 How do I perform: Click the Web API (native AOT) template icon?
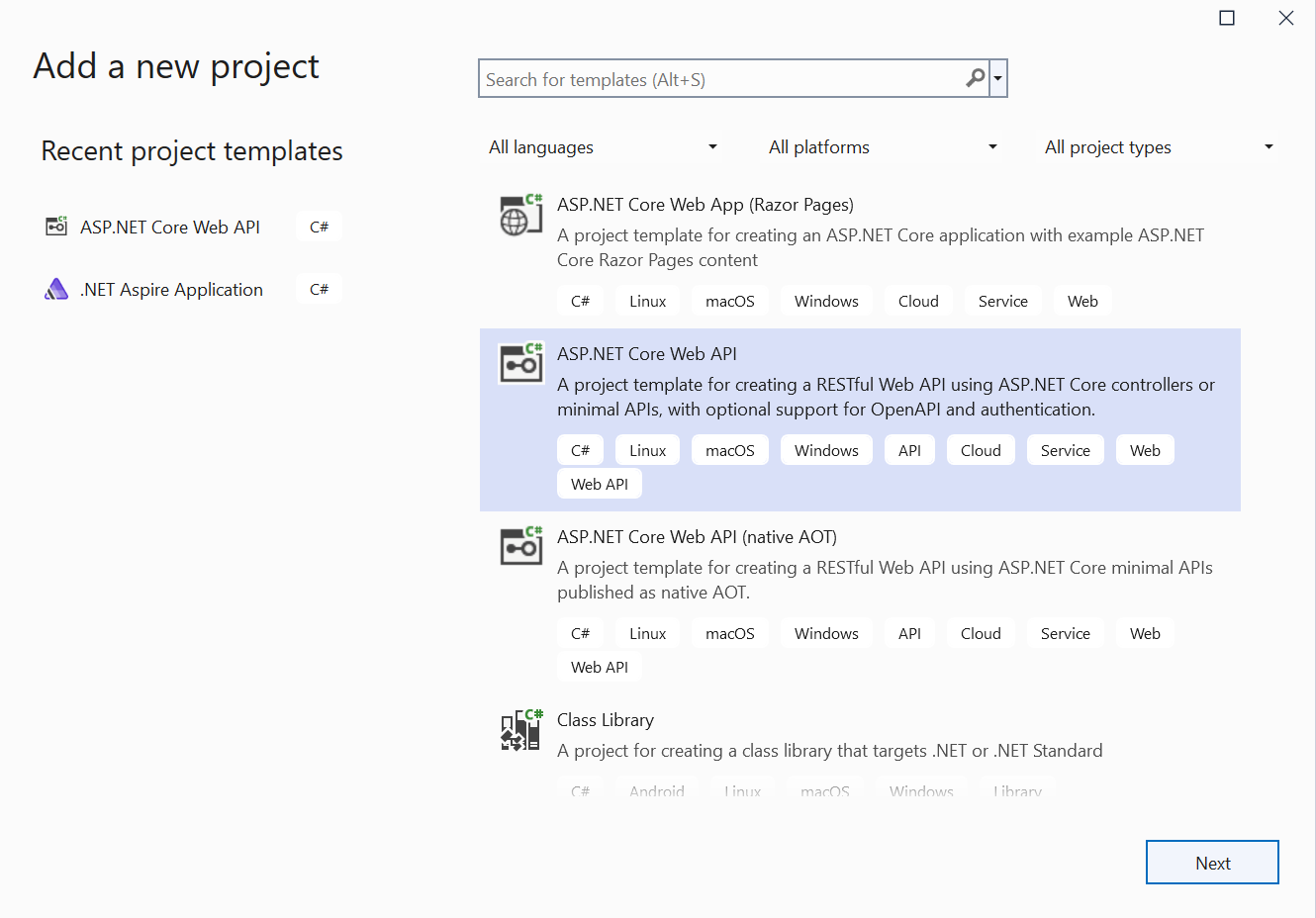pos(520,546)
